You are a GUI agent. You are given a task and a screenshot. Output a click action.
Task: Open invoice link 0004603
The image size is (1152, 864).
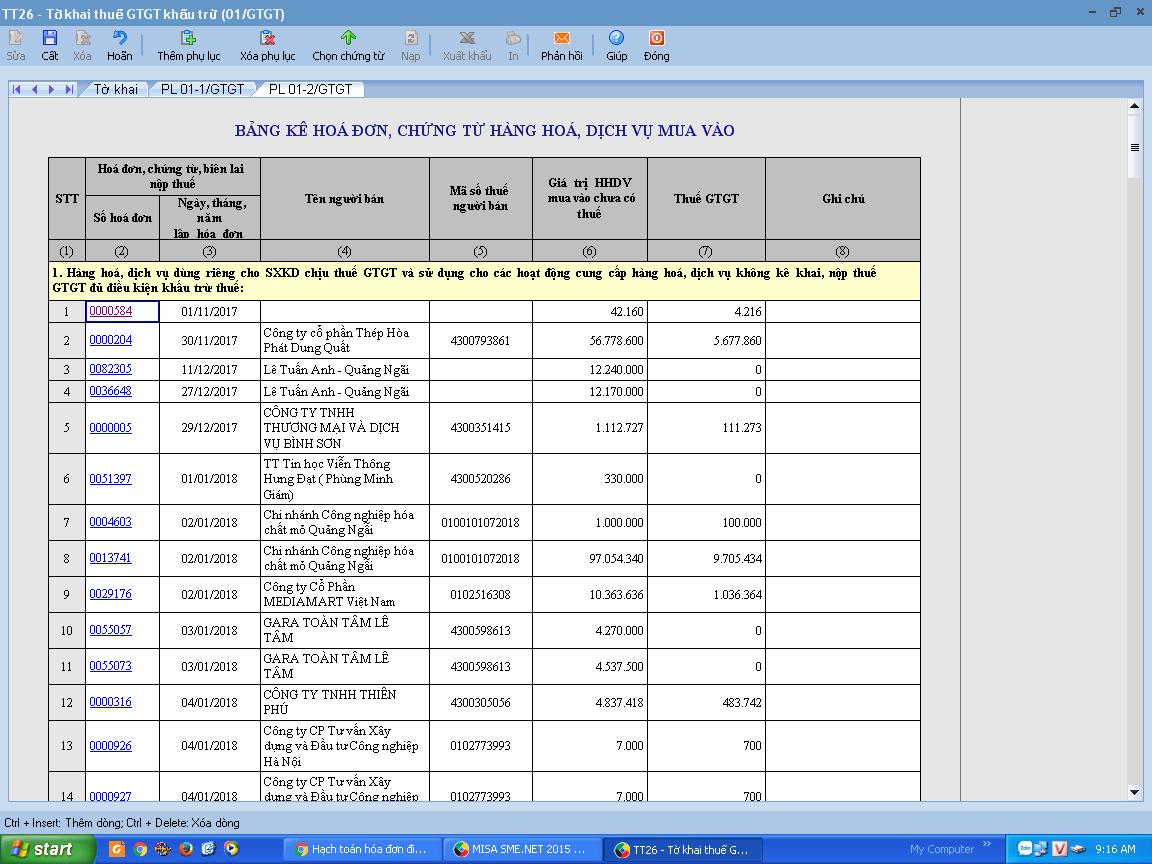tap(110, 522)
